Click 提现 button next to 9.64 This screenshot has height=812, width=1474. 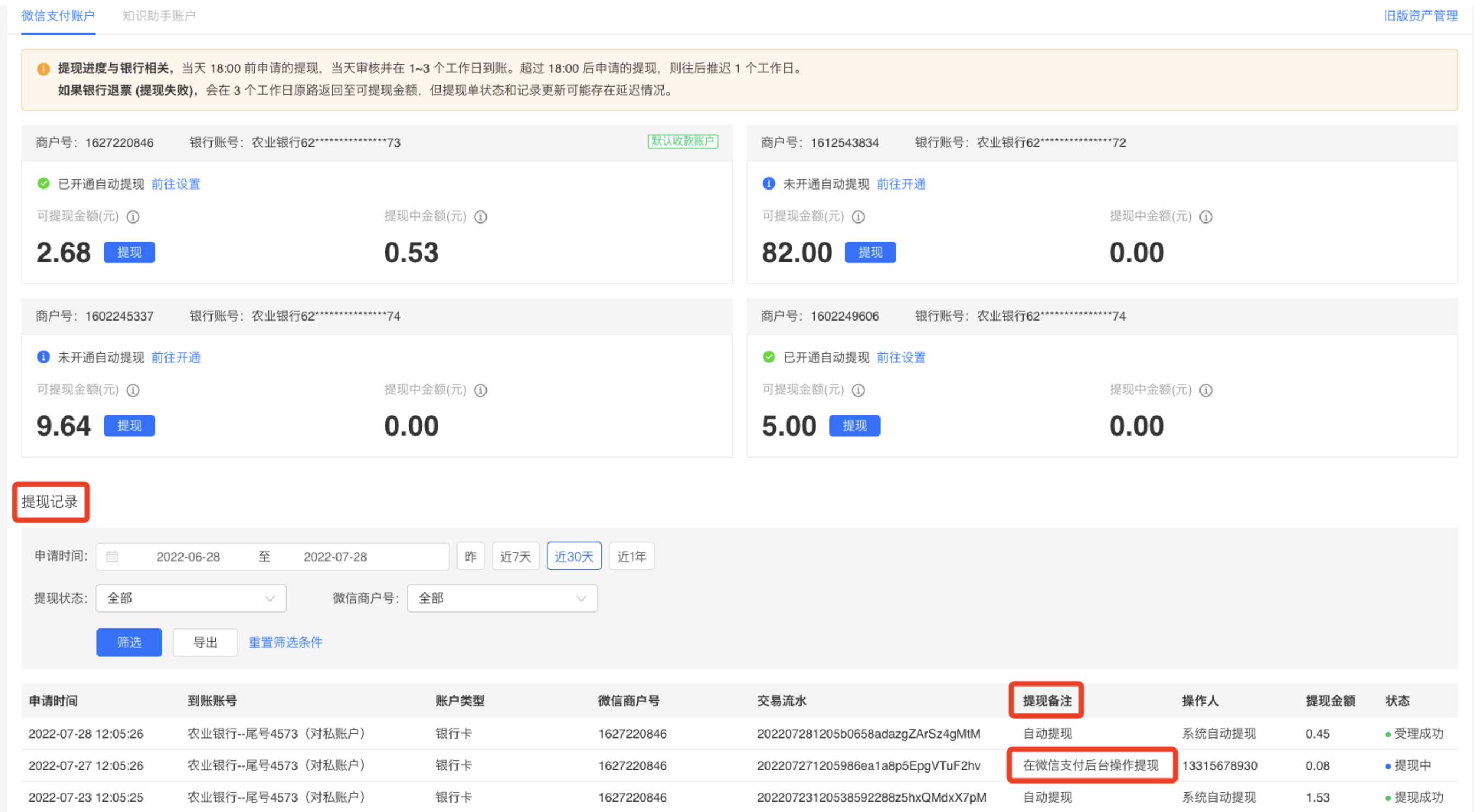click(x=129, y=426)
